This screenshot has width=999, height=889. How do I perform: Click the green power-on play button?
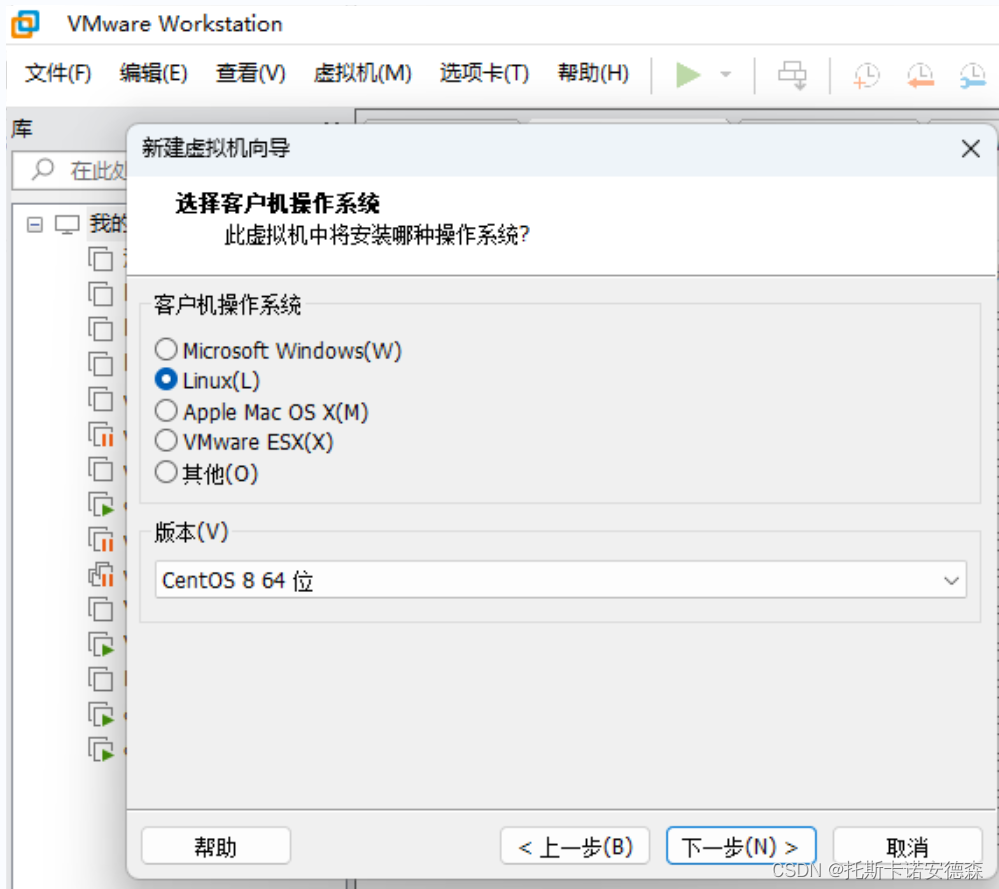coord(688,75)
